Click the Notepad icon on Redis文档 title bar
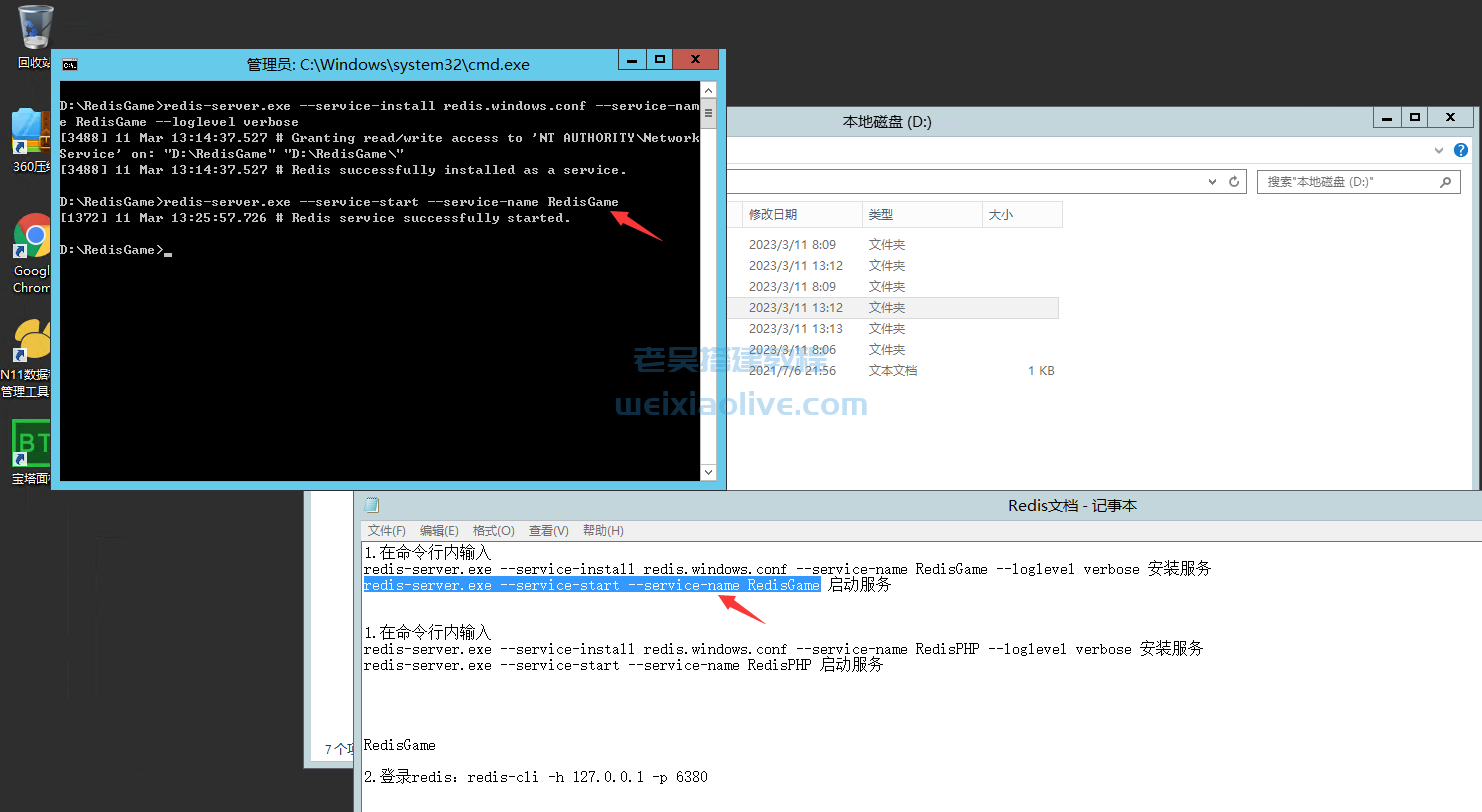The image size is (1482, 812). coord(371,505)
